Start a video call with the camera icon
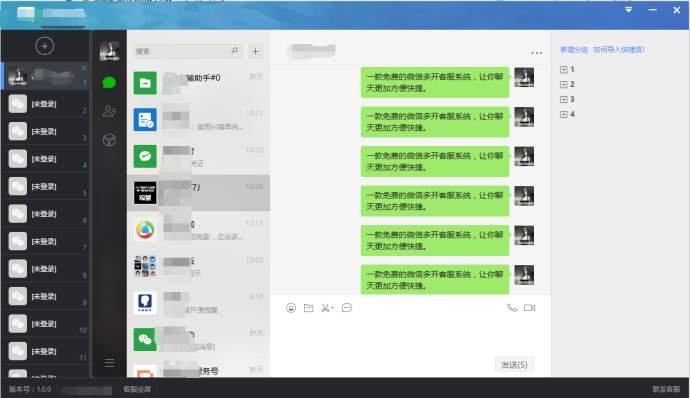Viewport: 690px width, 398px height. click(529, 308)
